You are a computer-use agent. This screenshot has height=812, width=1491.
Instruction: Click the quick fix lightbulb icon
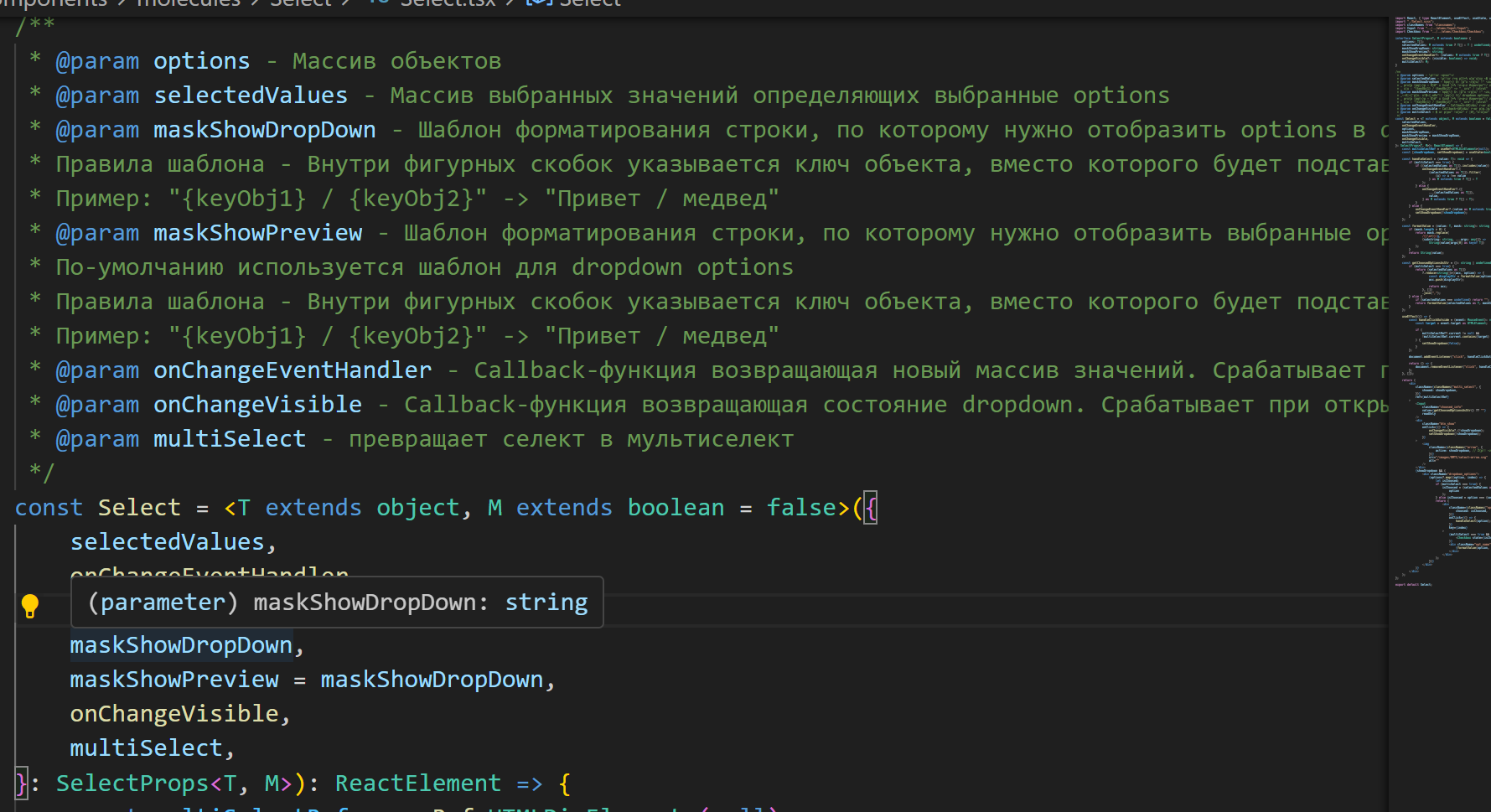[x=31, y=605]
